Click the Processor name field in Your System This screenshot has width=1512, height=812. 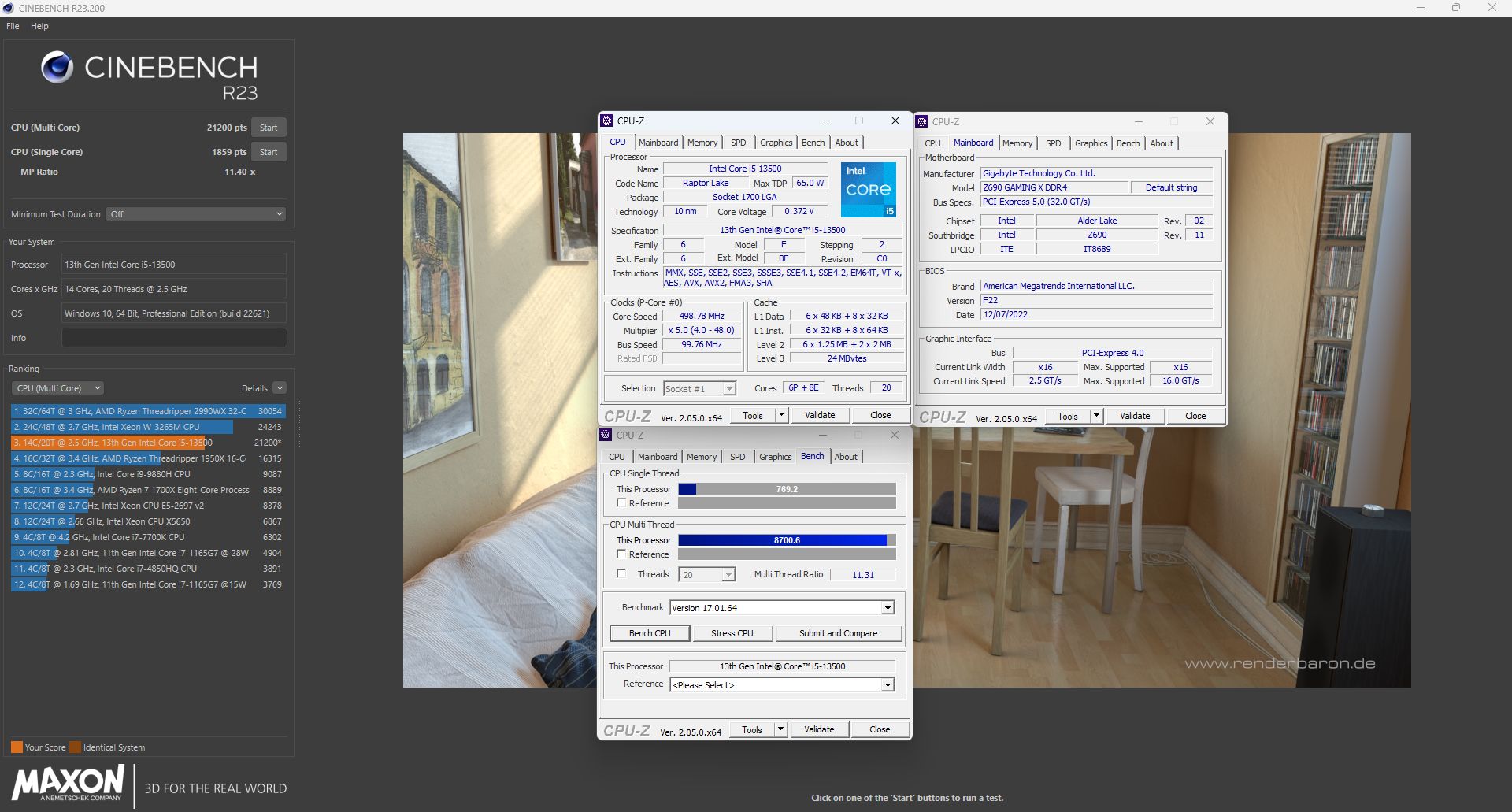click(x=174, y=265)
